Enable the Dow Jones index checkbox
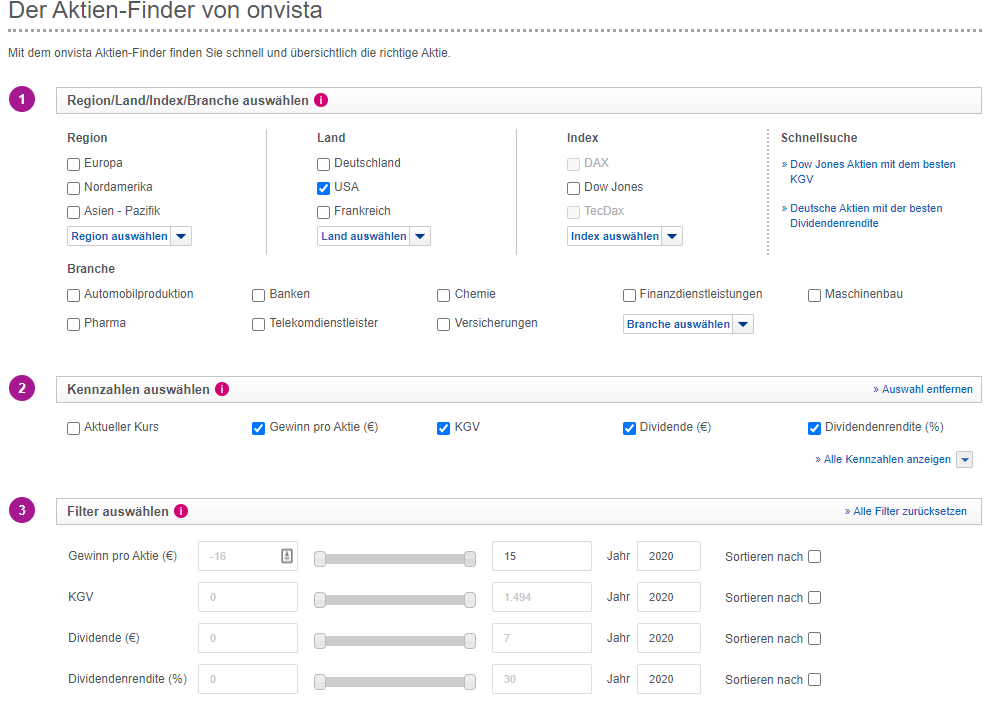The image size is (1004, 715). pos(573,188)
